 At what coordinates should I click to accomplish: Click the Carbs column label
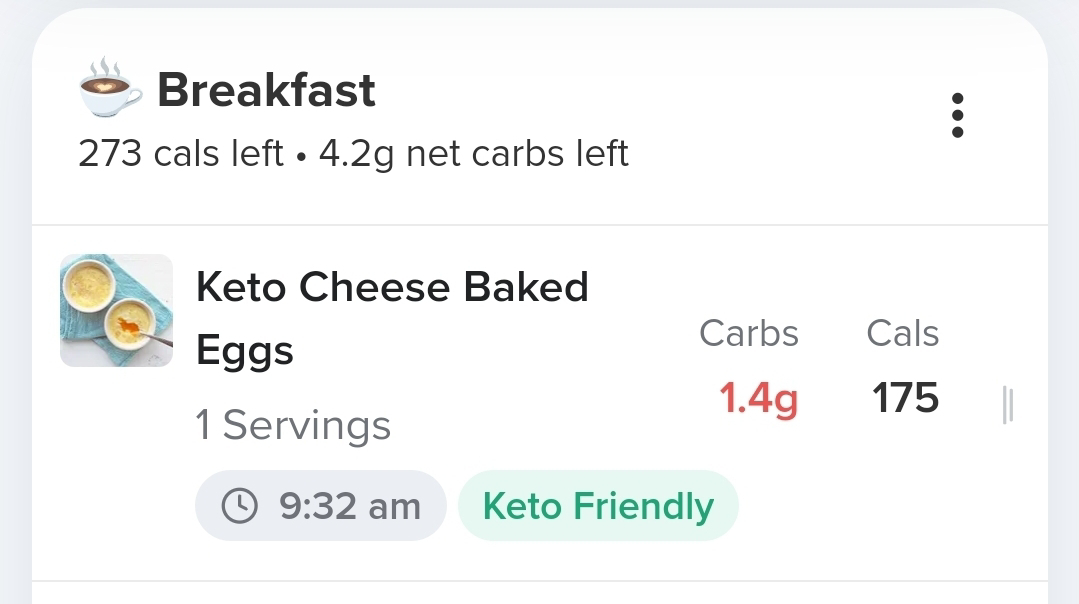[749, 333]
